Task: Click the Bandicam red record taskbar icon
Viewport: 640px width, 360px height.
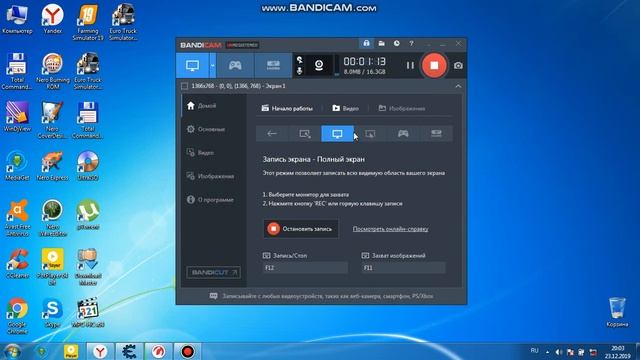Action: coord(188,351)
